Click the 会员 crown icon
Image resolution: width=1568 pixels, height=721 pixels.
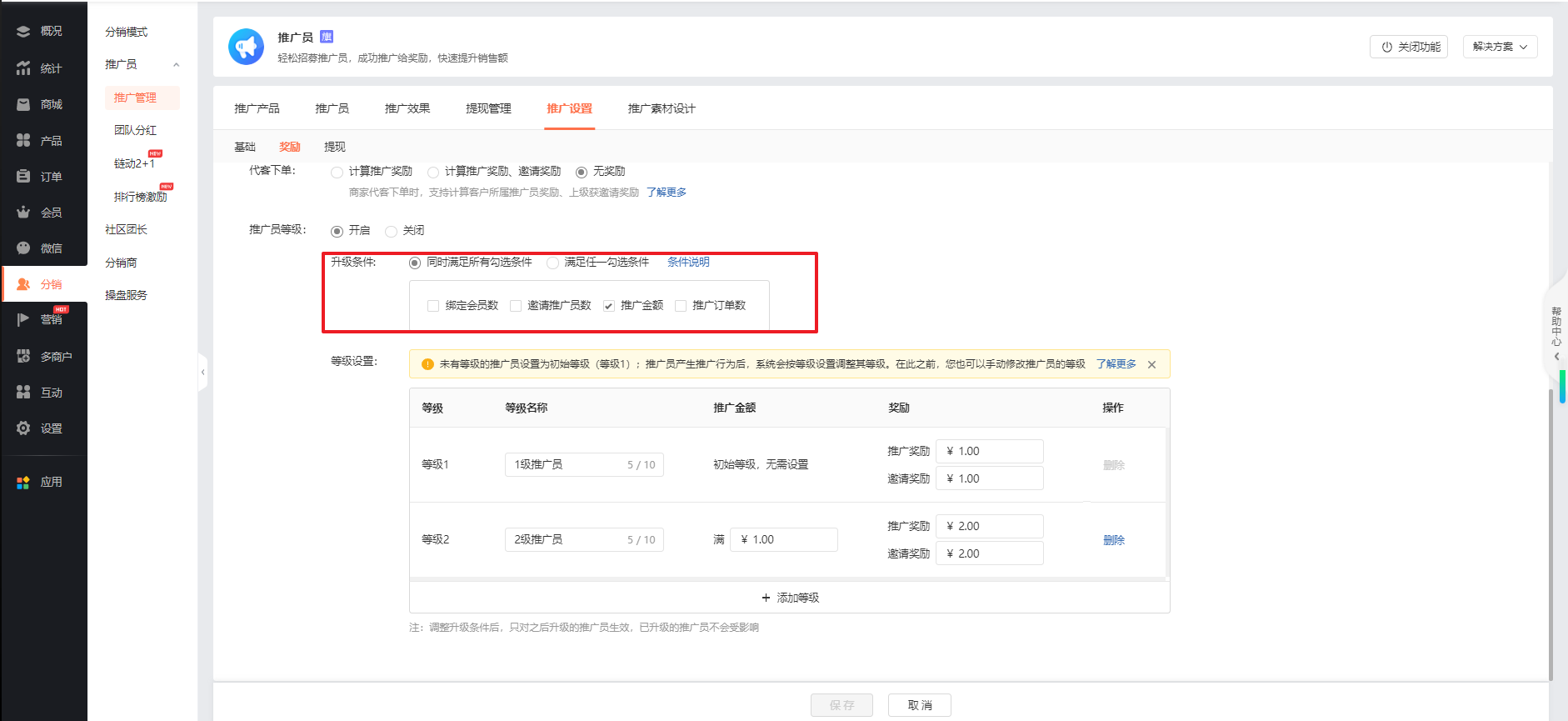(x=23, y=212)
